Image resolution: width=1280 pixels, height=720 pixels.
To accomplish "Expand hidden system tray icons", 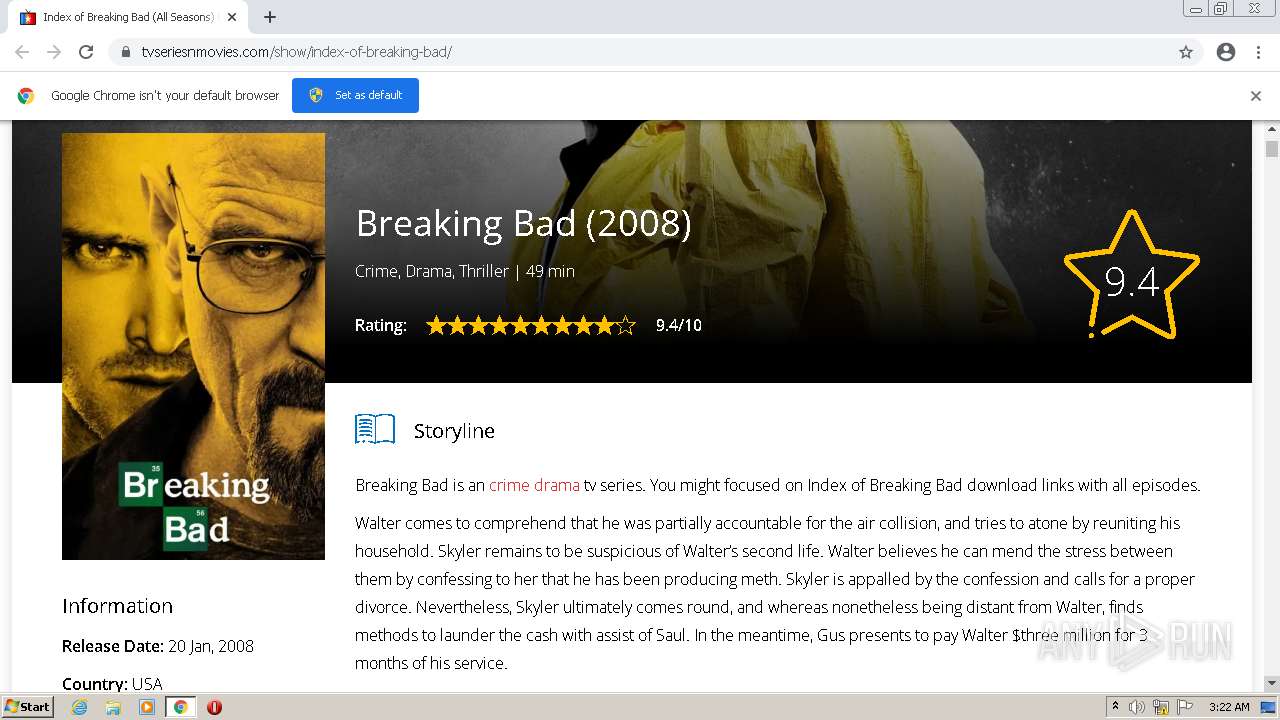I will [x=1115, y=707].
